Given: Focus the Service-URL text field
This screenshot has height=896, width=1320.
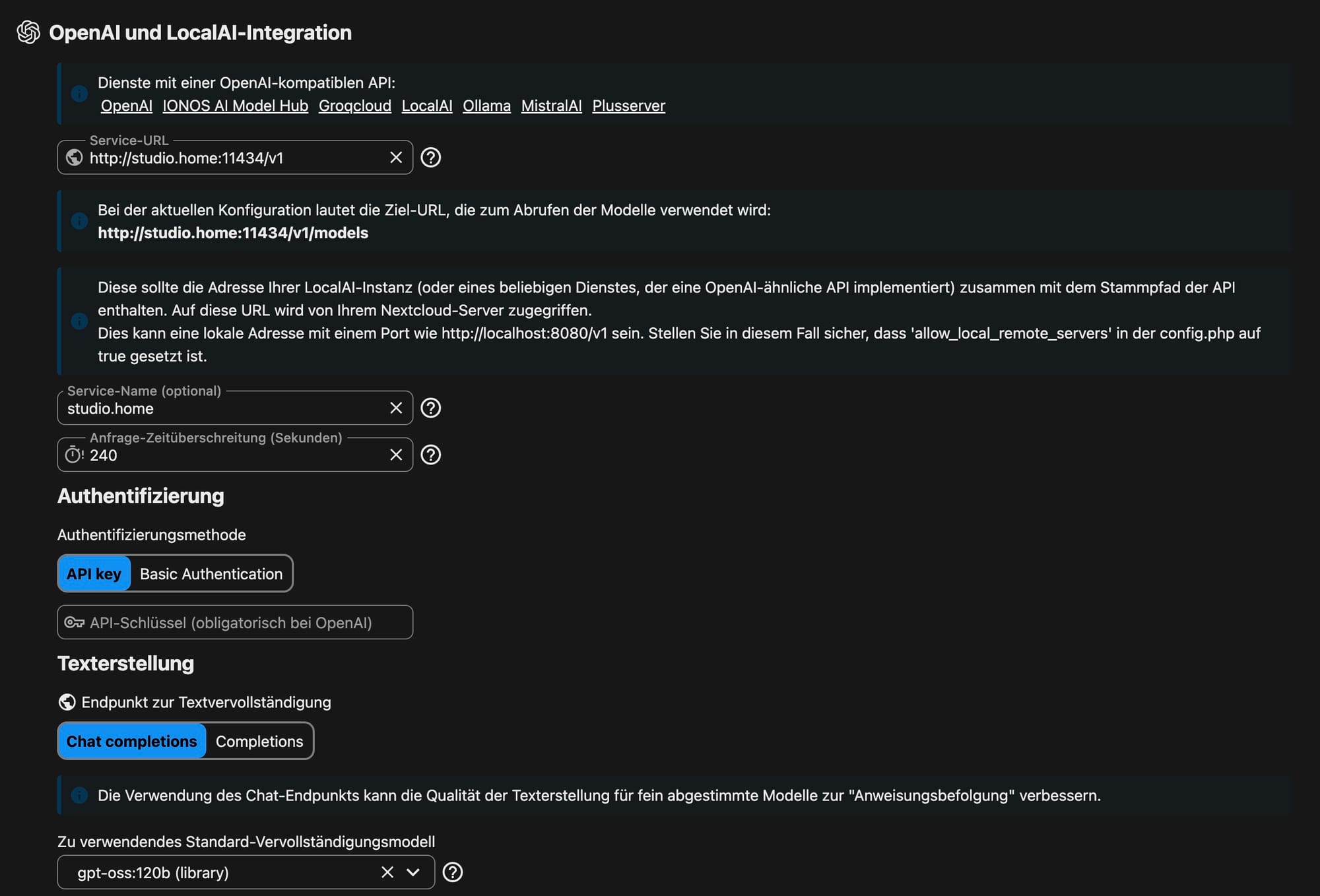Looking at the screenshot, I should (231, 158).
